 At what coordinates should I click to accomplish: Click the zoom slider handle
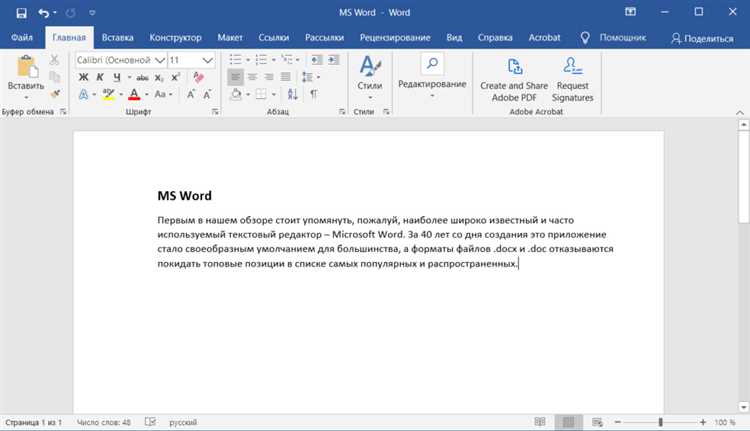[x=660, y=422]
